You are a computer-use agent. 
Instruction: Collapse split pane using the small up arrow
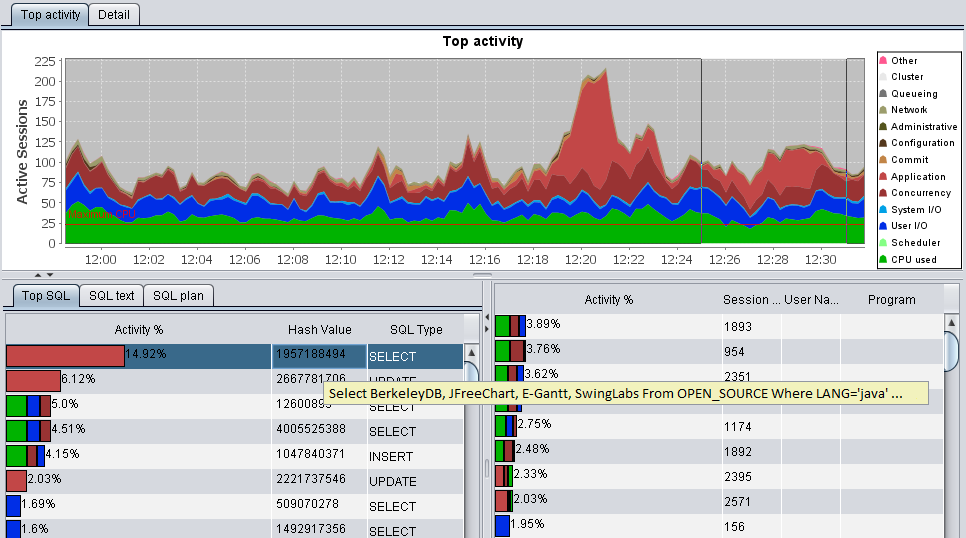click(38, 275)
